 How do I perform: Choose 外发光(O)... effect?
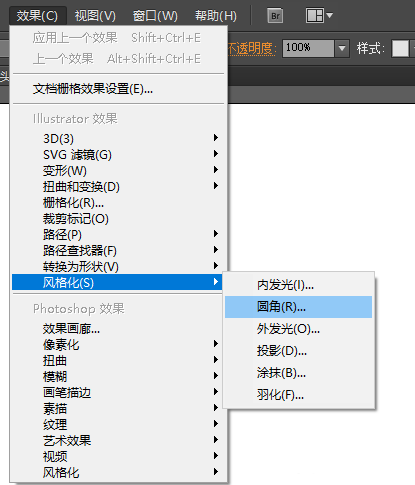tap(298, 329)
